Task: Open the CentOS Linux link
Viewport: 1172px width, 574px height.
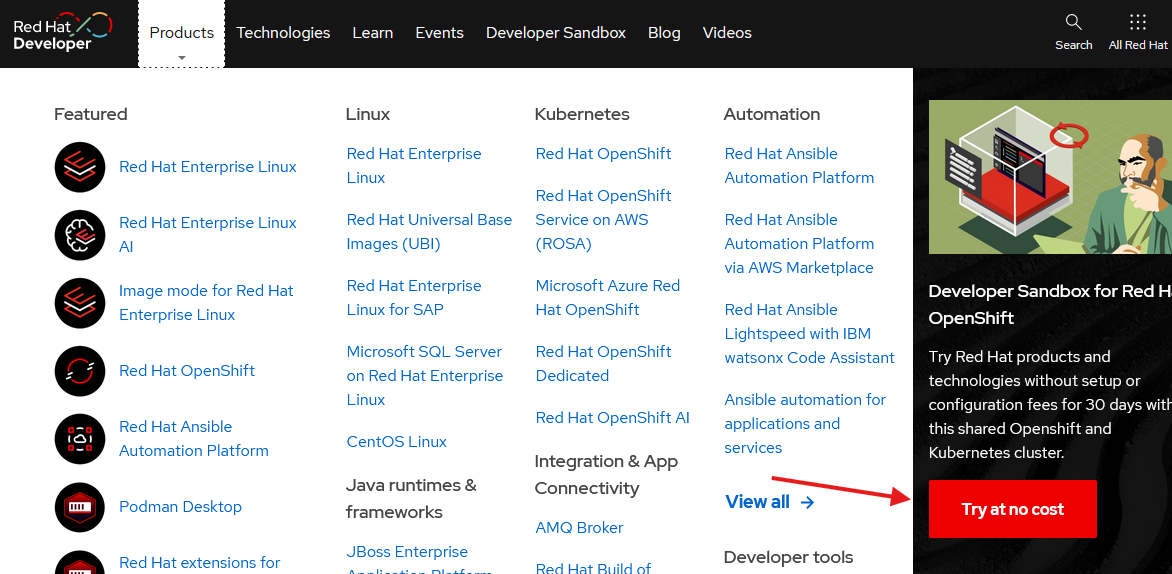Action: pos(397,442)
